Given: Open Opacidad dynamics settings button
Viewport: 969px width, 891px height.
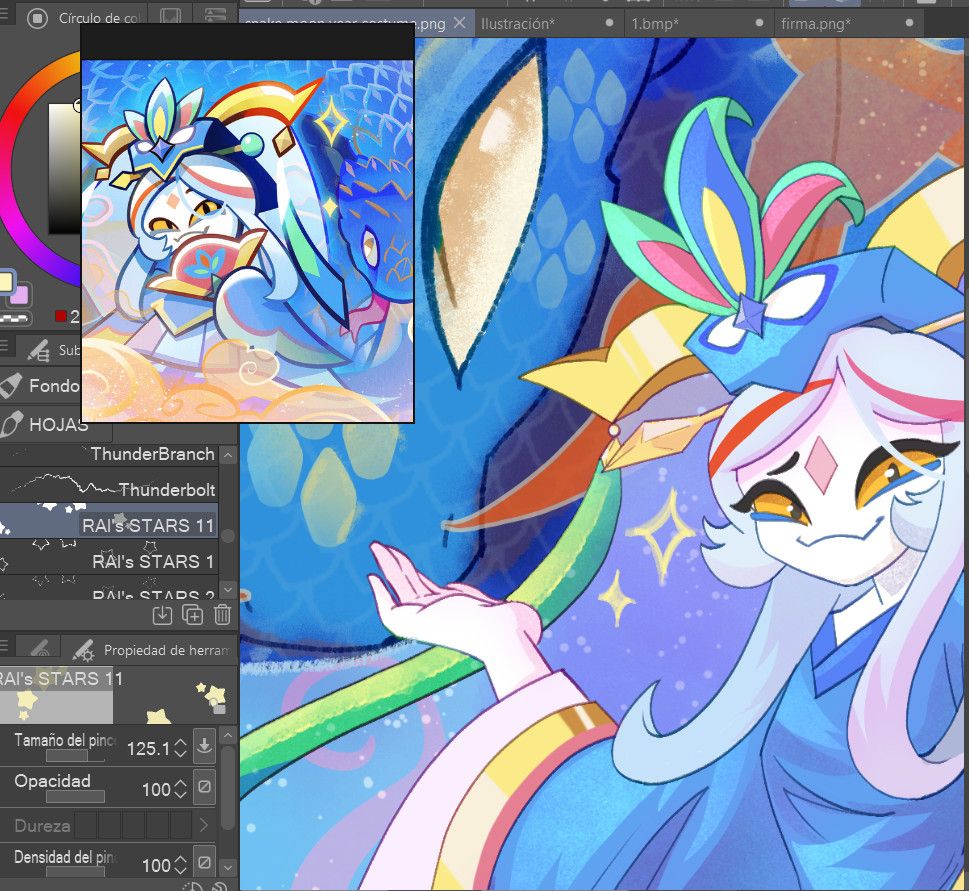Looking at the screenshot, I should 204,787.
